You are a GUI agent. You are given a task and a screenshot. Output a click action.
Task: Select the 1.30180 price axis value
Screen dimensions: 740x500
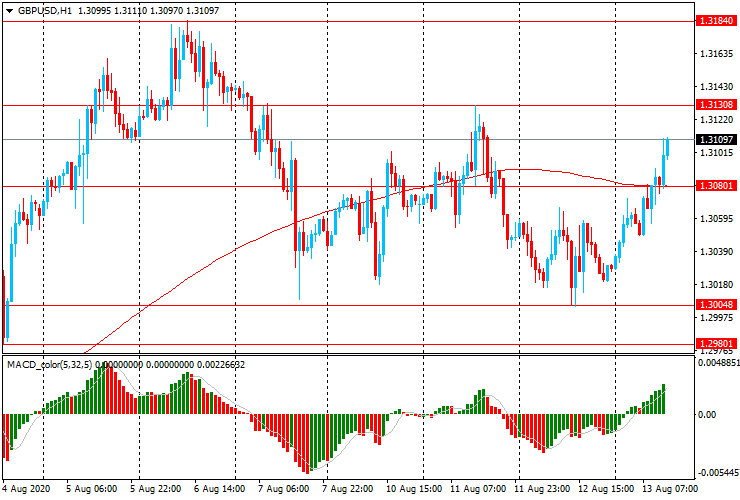717,285
